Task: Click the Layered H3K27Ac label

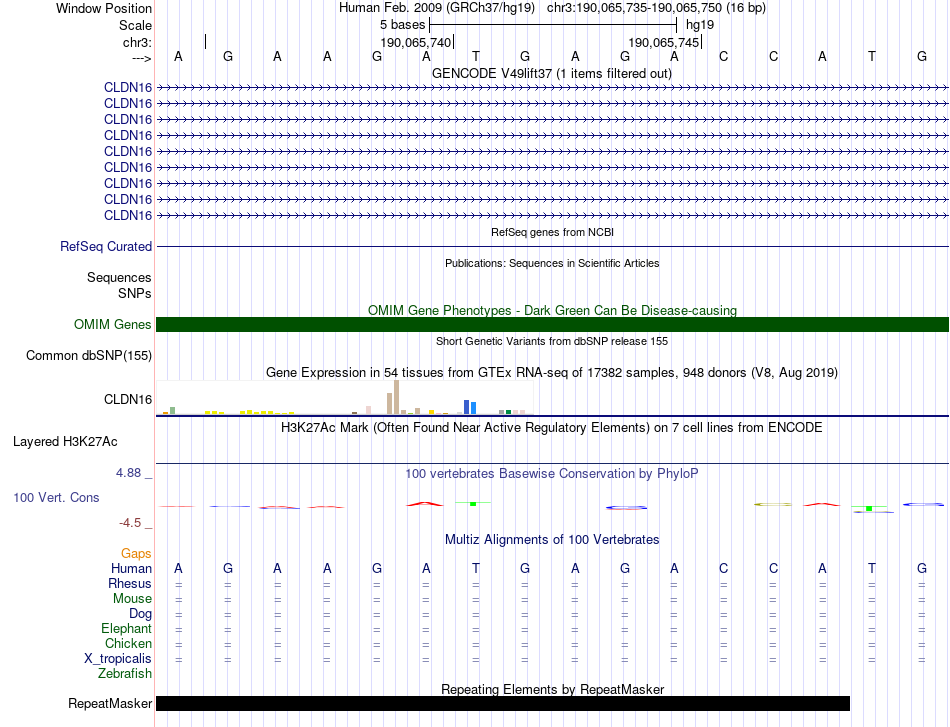Action: click(65, 442)
